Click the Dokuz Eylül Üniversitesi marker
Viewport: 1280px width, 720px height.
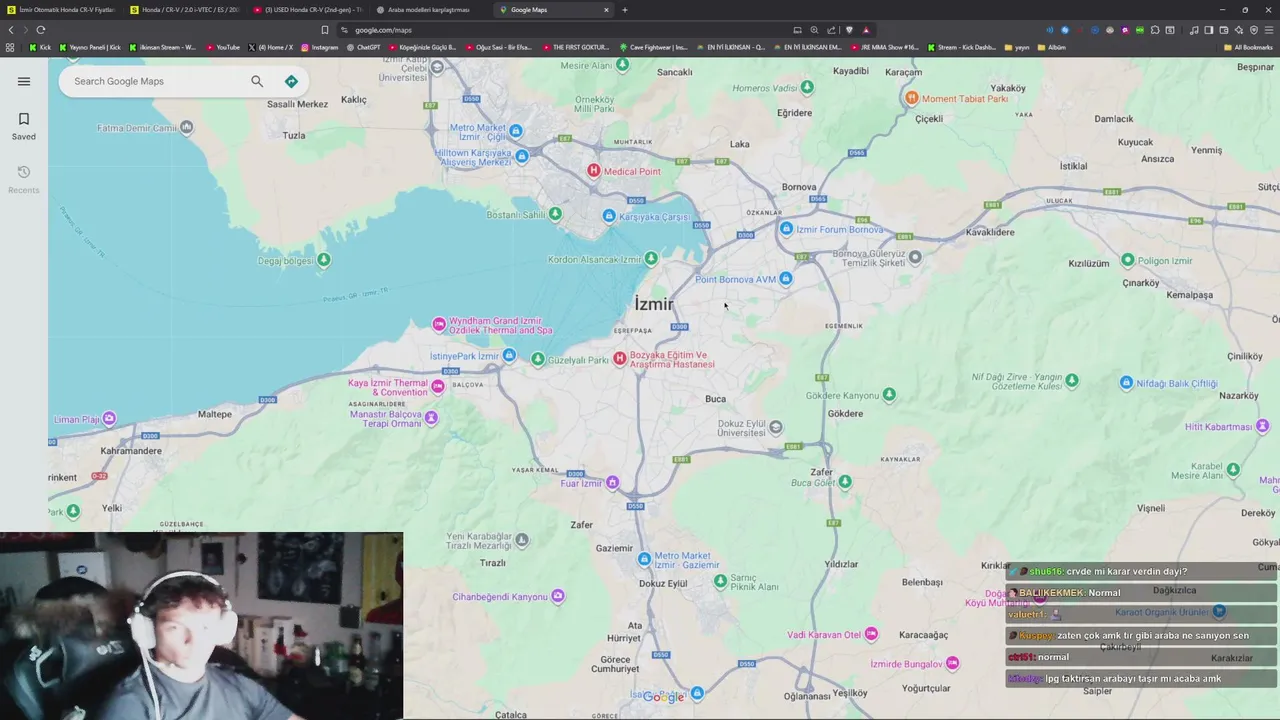point(776,427)
